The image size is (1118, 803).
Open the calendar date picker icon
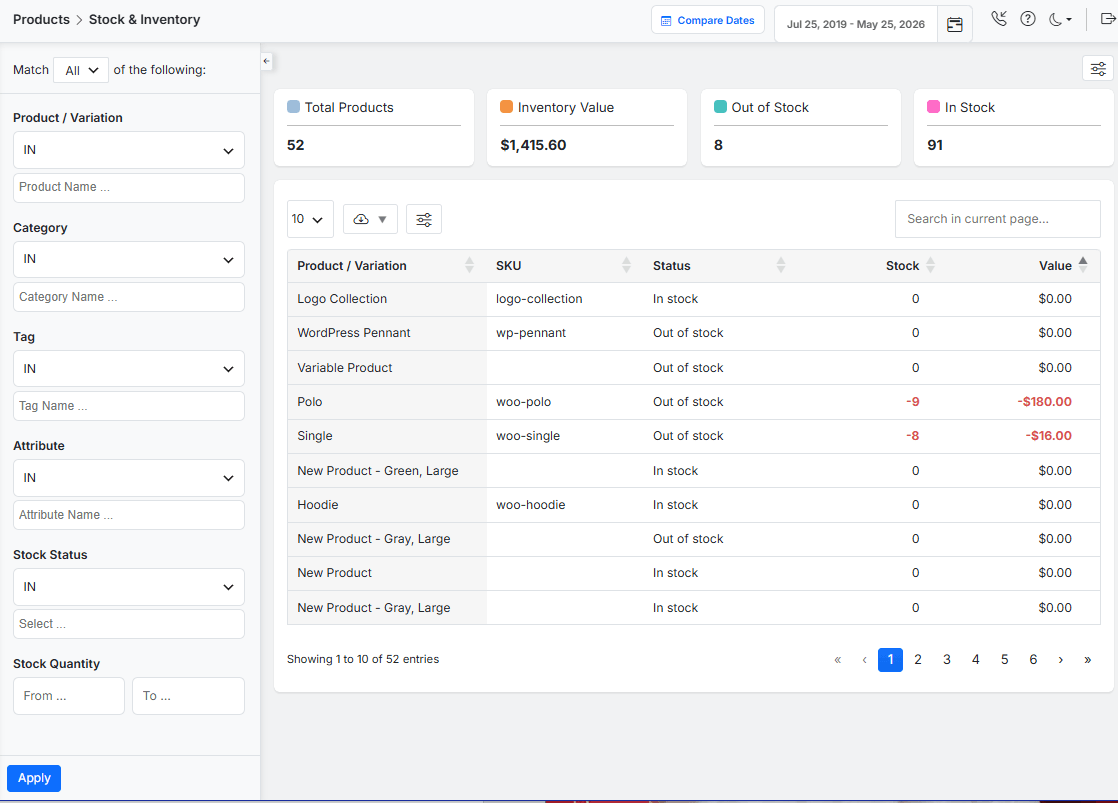pos(955,24)
